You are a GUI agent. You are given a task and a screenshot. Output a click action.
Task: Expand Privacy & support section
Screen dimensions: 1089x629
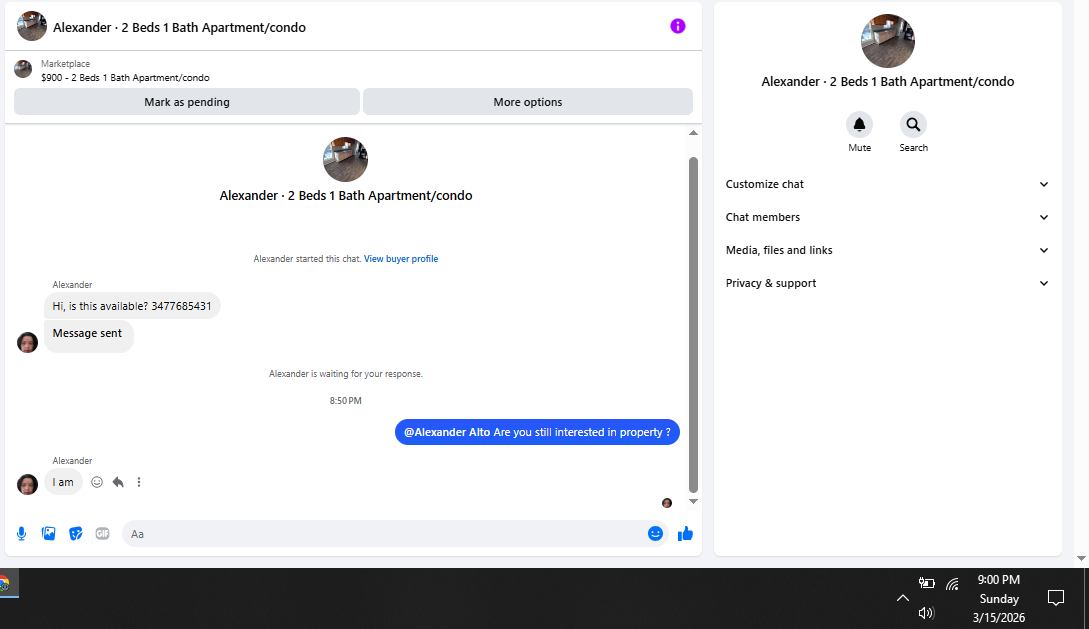(887, 283)
